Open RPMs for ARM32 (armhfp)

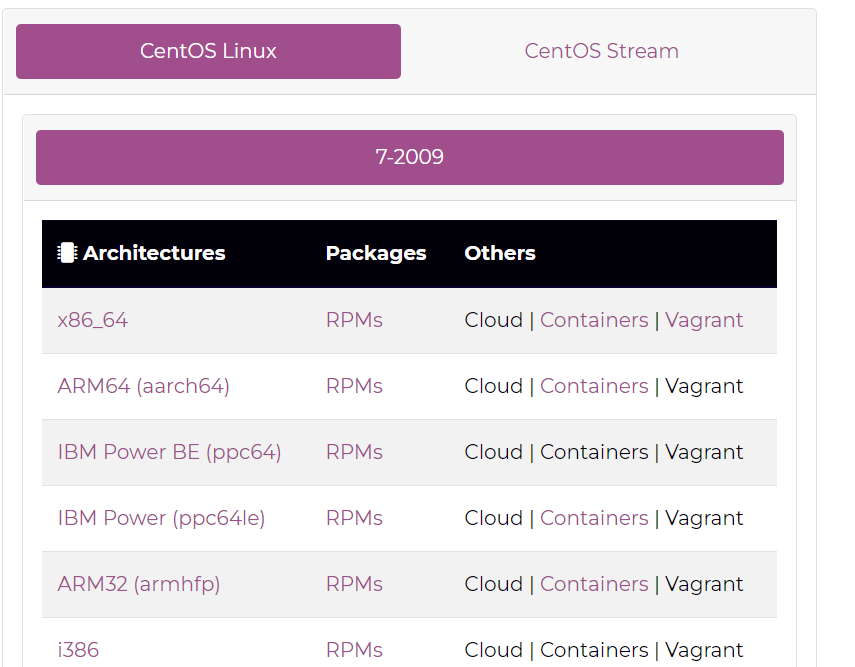[x=354, y=584]
